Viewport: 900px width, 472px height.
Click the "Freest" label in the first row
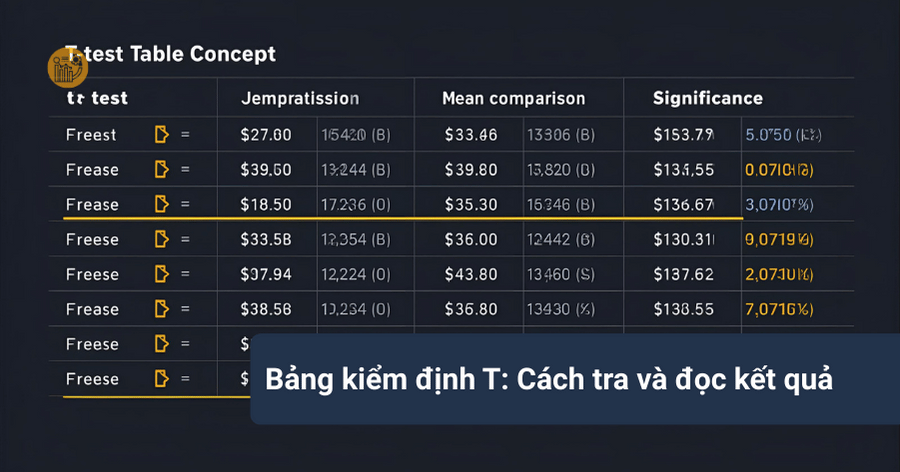tap(91, 134)
